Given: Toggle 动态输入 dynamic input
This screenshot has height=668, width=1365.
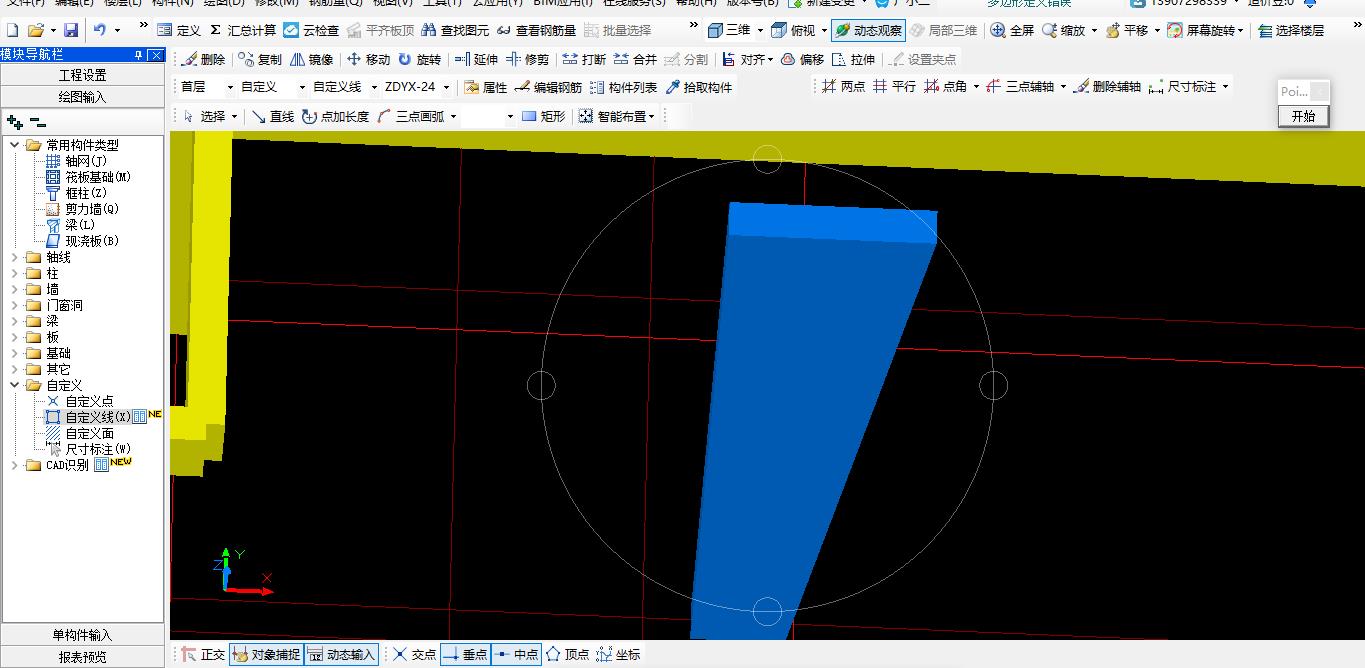Looking at the screenshot, I should coord(341,655).
